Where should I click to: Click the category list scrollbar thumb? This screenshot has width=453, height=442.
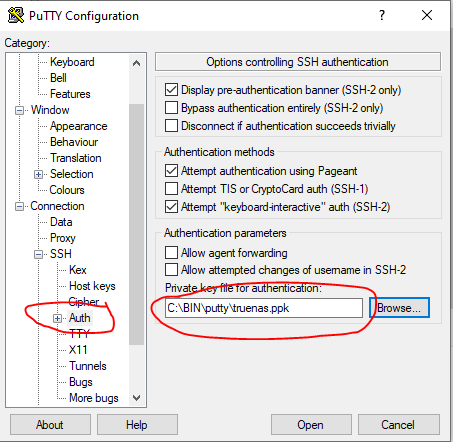pyautogui.click(x=136, y=224)
